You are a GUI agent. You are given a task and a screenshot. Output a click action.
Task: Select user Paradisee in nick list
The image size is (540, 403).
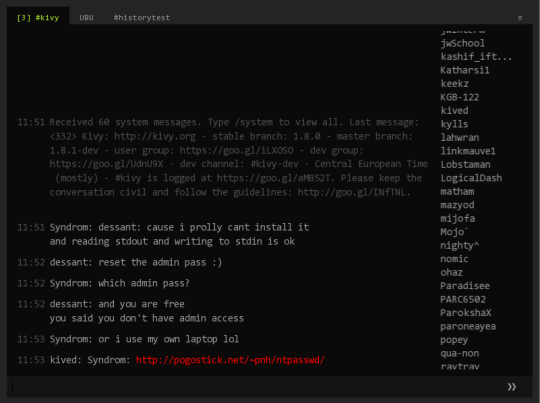pyautogui.click(x=465, y=286)
